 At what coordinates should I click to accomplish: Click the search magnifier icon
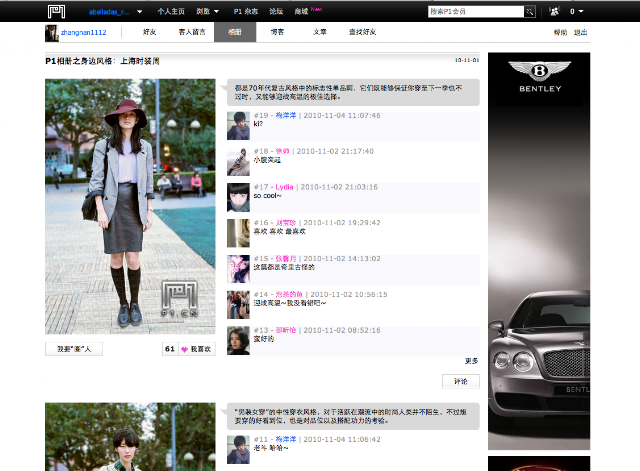tap(529, 11)
